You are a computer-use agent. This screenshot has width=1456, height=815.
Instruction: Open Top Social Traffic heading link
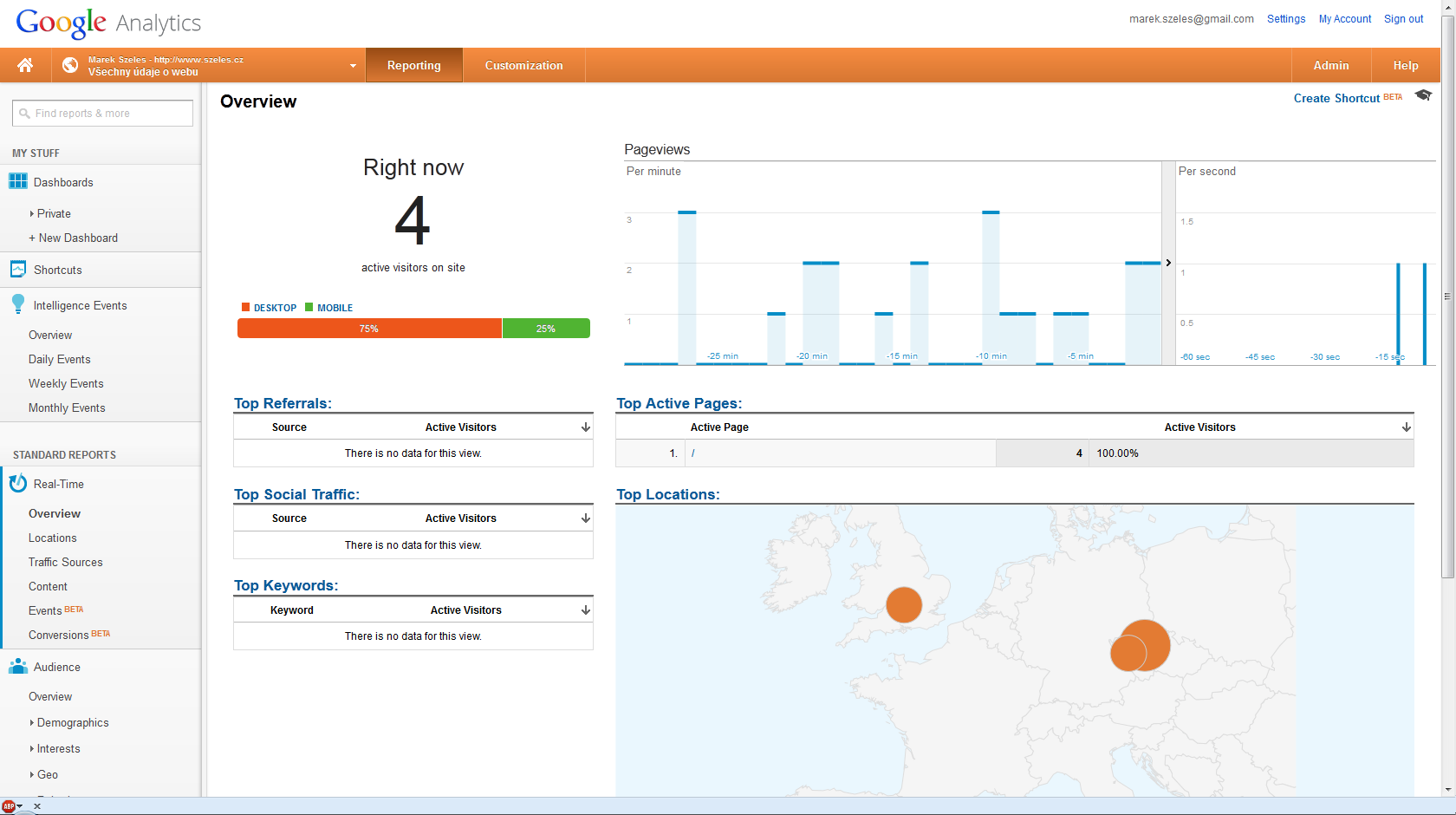pyautogui.click(x=296, y=494)
